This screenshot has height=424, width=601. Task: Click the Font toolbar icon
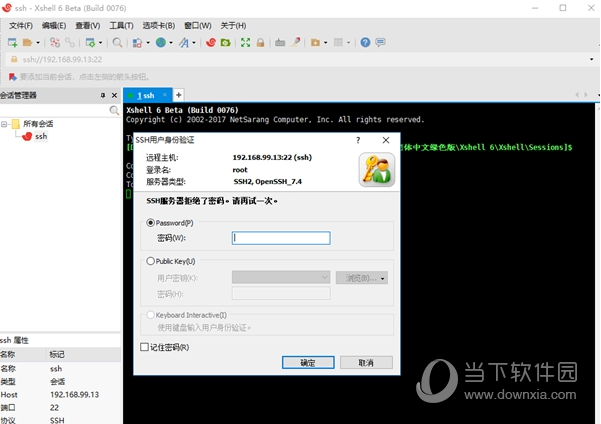pos(184,43)
